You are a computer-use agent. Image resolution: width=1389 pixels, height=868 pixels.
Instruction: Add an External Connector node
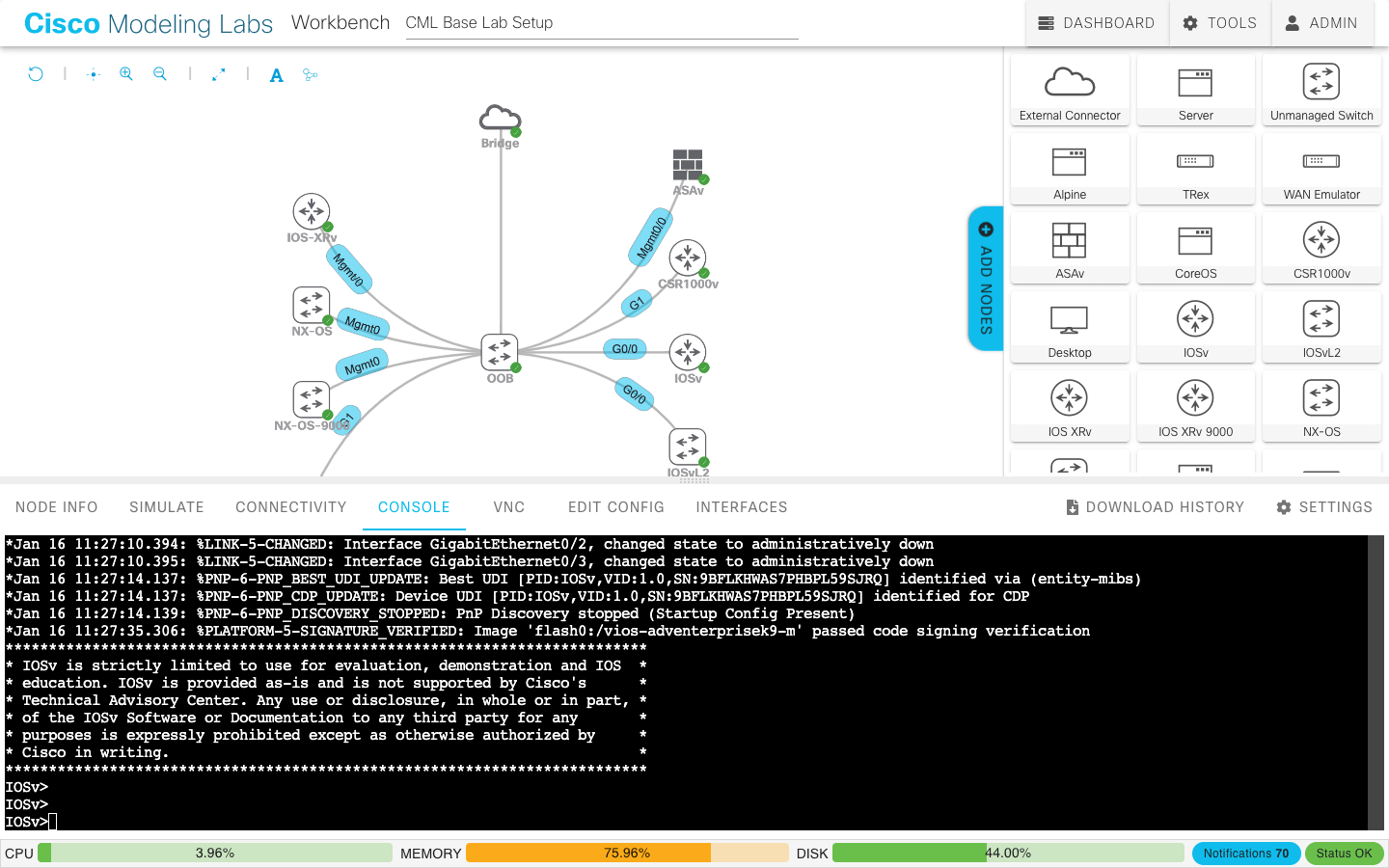point(1070,90)
